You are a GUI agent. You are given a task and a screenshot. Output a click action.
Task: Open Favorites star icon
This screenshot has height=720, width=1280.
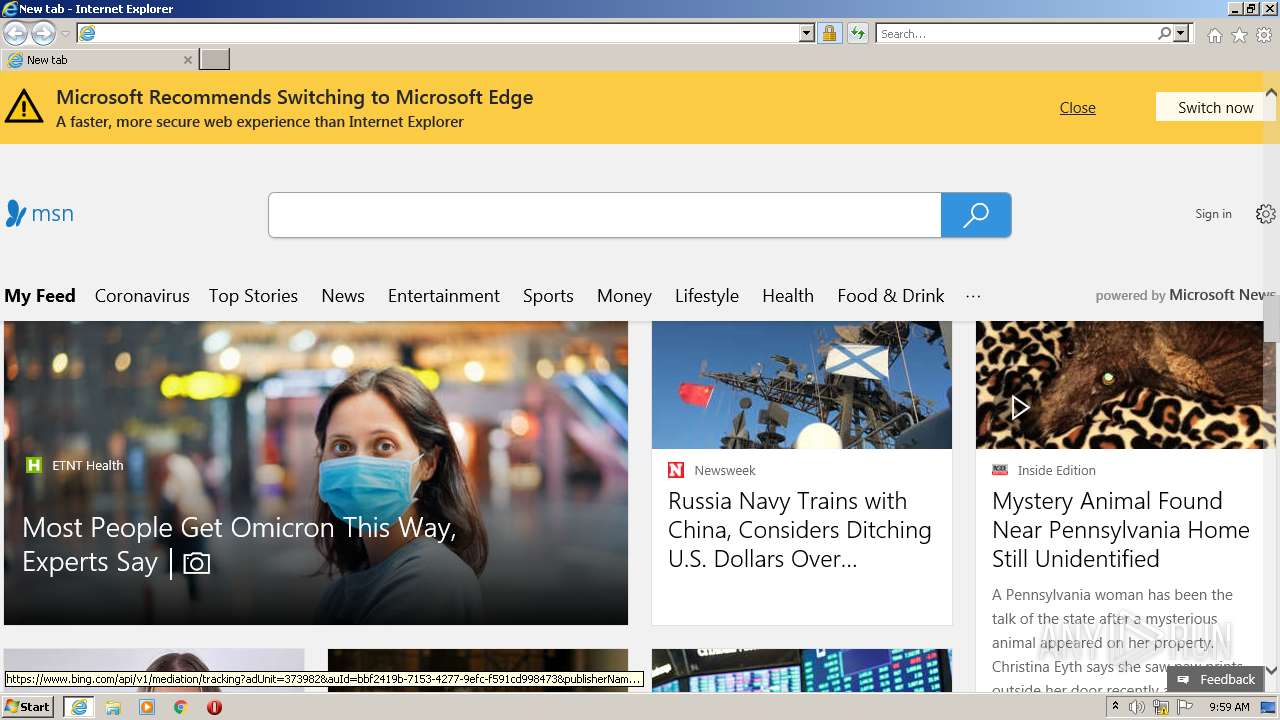point(1239,35)
